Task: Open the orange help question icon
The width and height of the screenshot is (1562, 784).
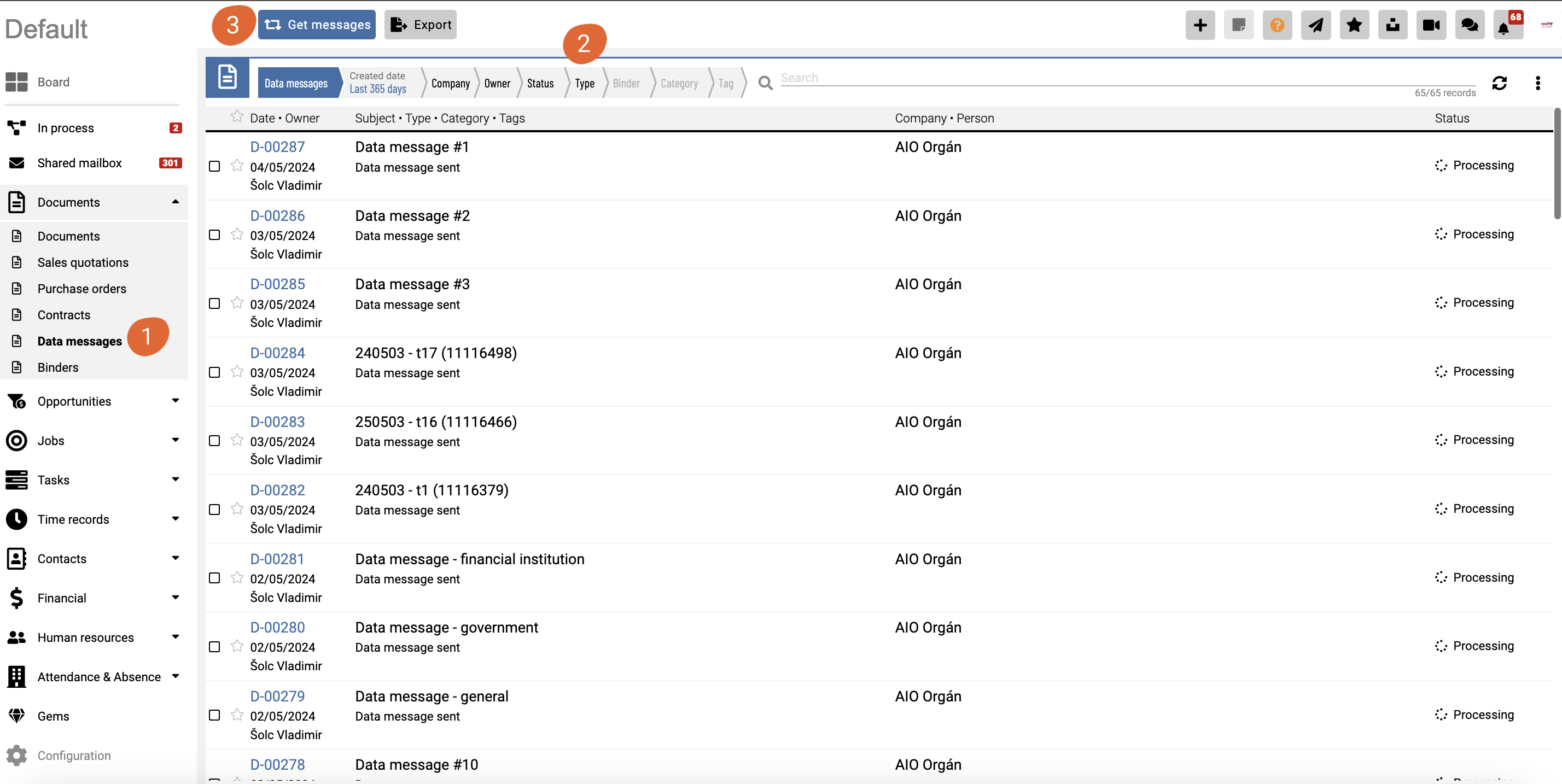Action: click(x=1277, y=25)
